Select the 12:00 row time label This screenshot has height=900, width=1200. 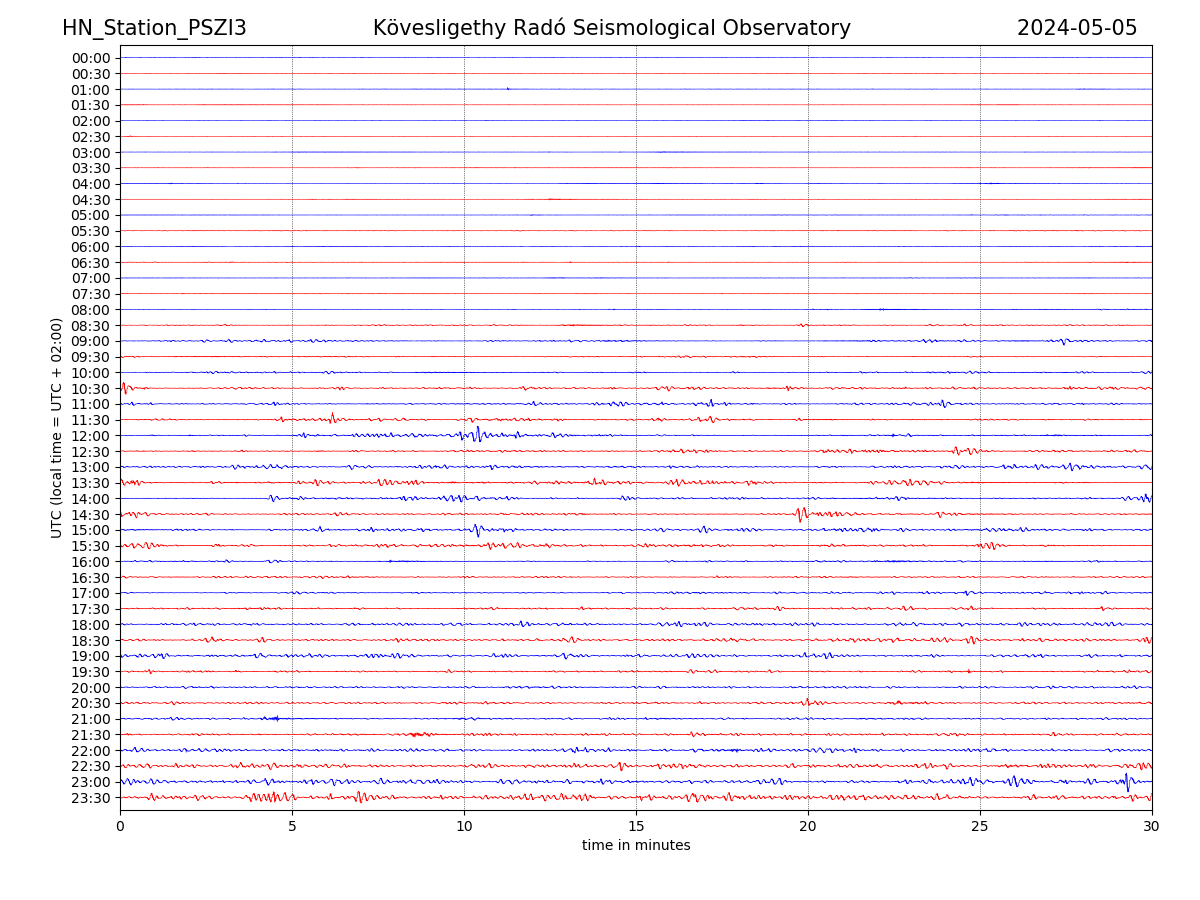point(90,436)
